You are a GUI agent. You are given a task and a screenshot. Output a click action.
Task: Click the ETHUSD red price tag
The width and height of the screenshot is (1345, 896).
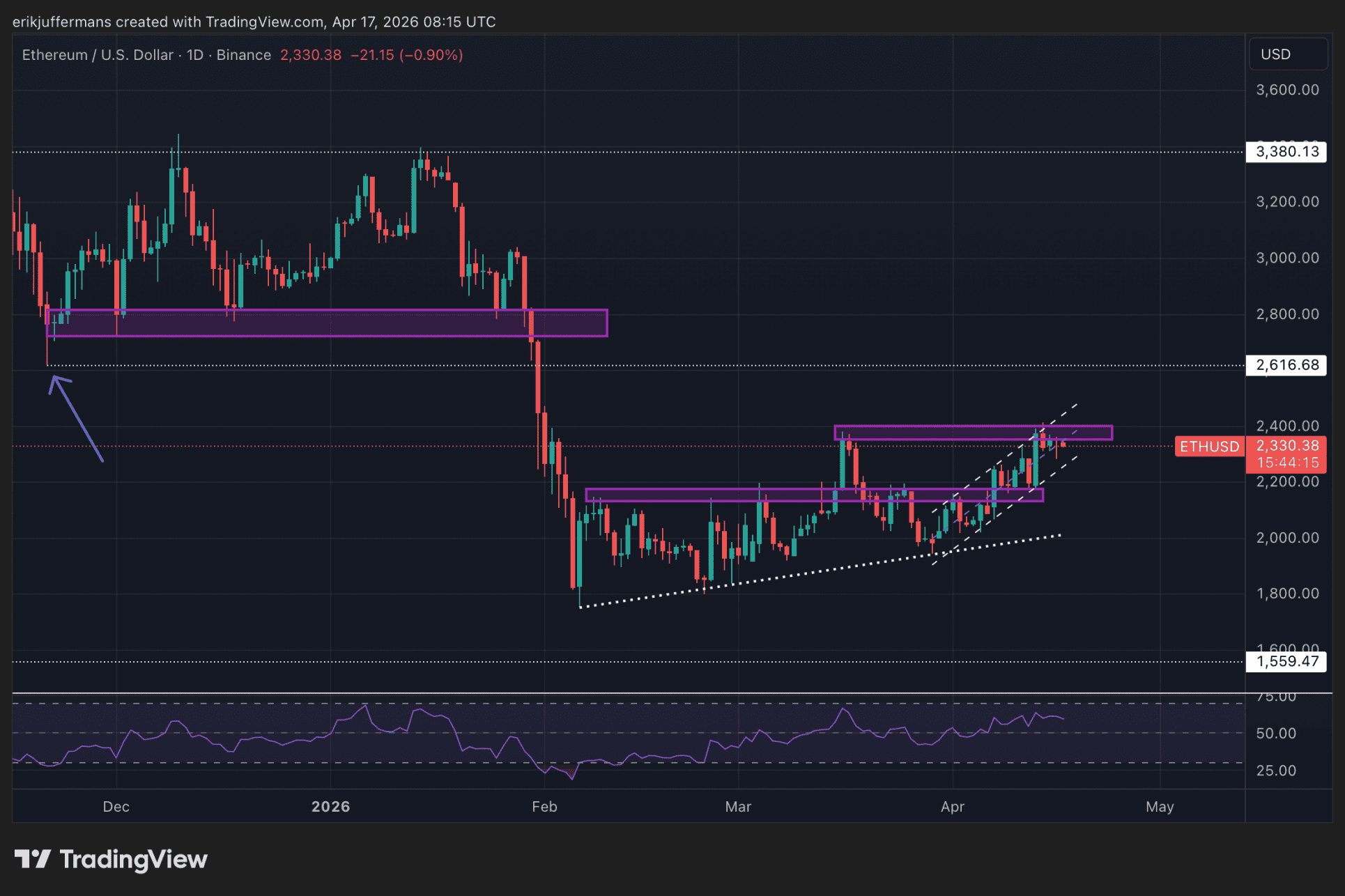[1209, 447]
